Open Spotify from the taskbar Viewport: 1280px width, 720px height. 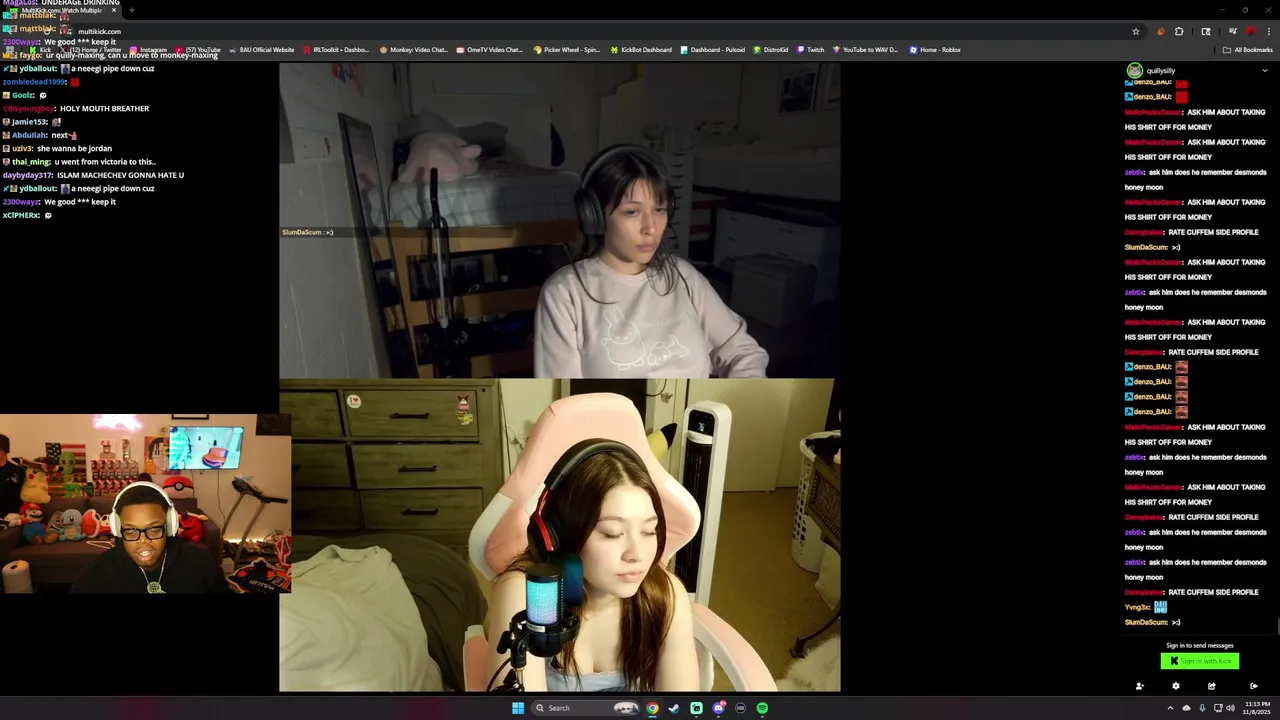pos(762,708)
